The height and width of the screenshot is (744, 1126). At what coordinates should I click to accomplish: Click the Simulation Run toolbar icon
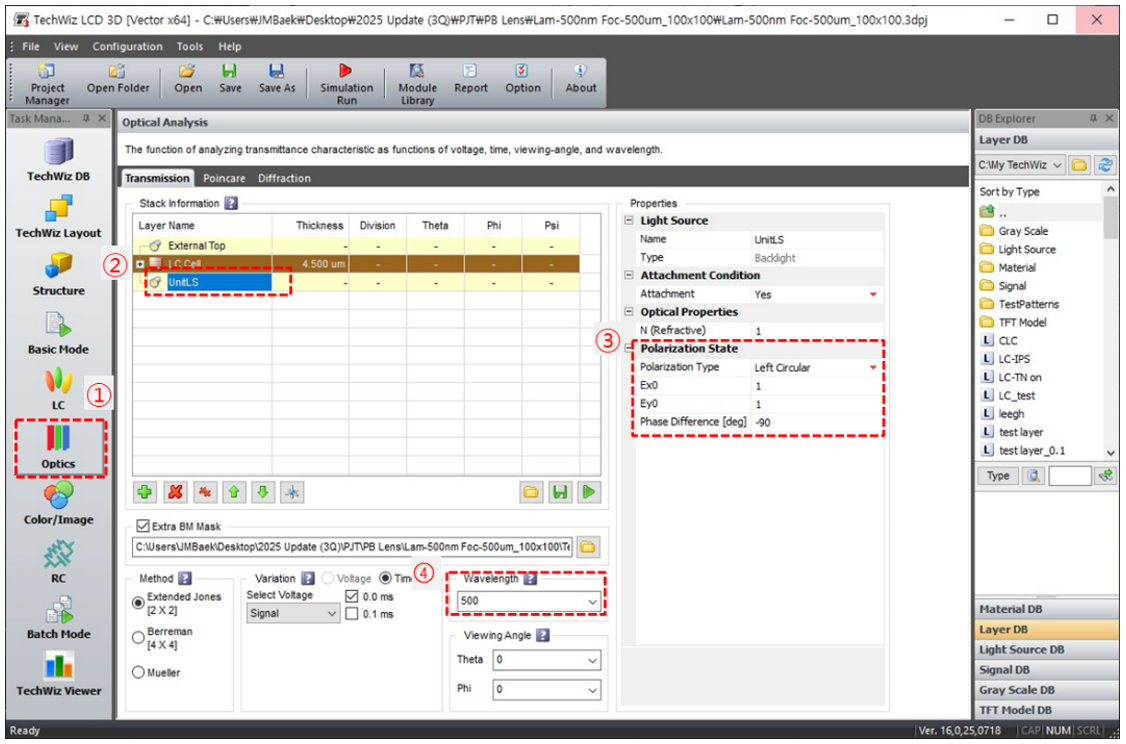pyautogui.click(x=346, y=81)
